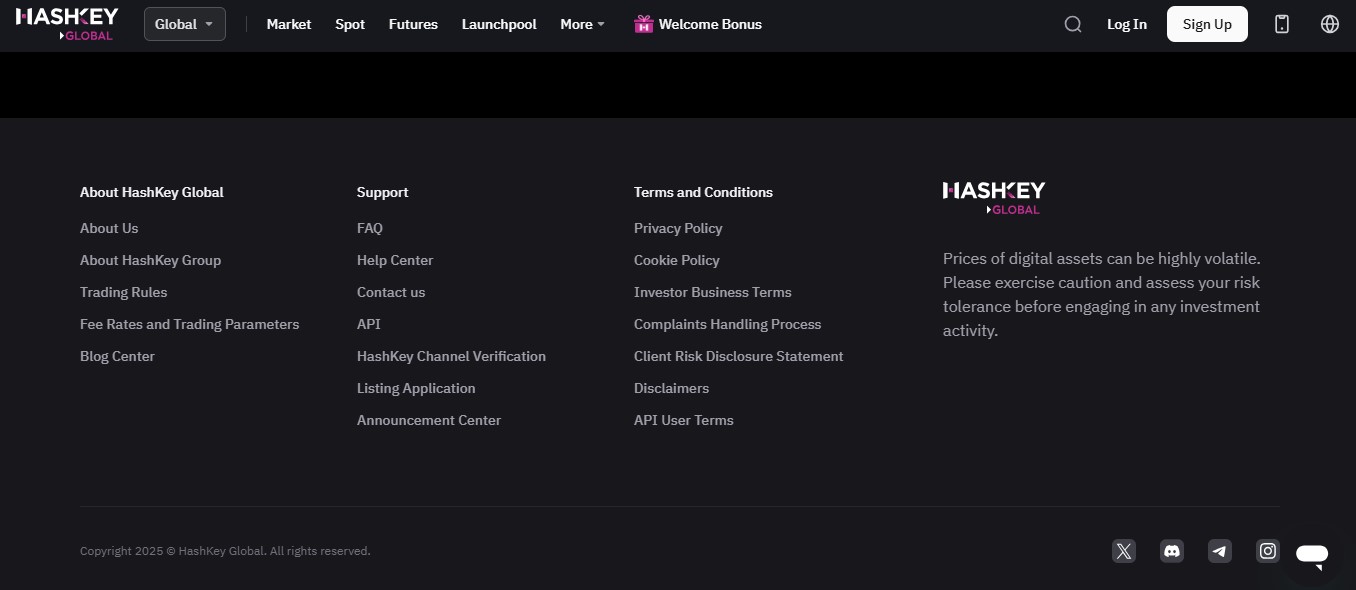Open the API support link
This screenshot has height=590, width=1356.
pos(369,324)
